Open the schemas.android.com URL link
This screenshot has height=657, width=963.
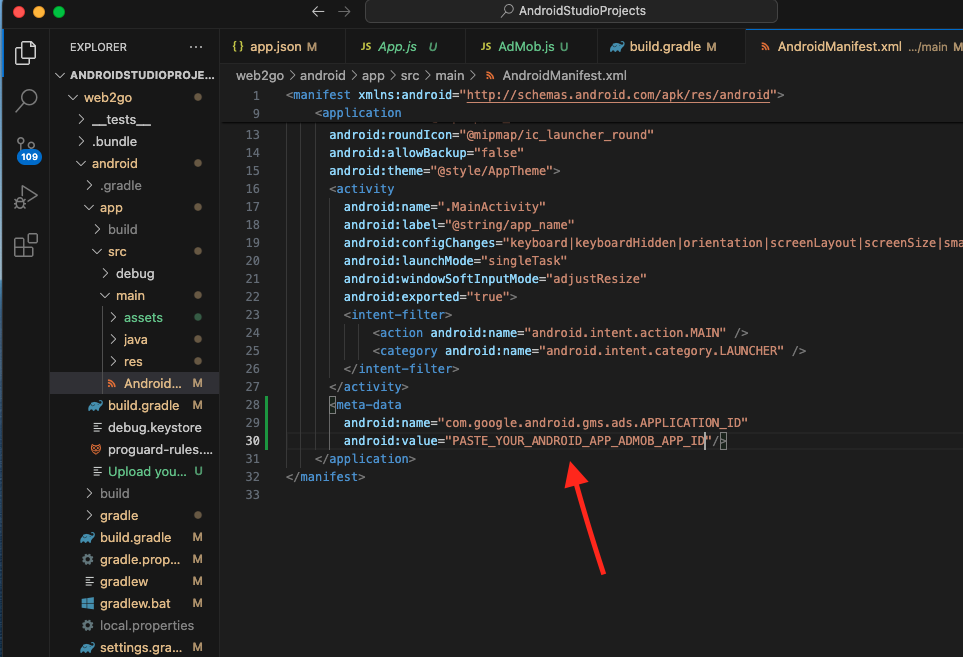coord(619,95)
